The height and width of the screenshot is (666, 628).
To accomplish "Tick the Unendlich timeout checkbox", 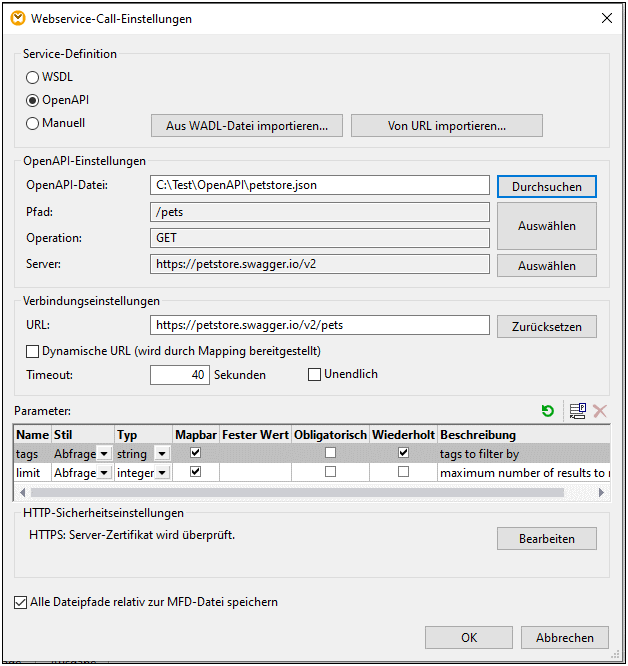I will tap(314, 374).
